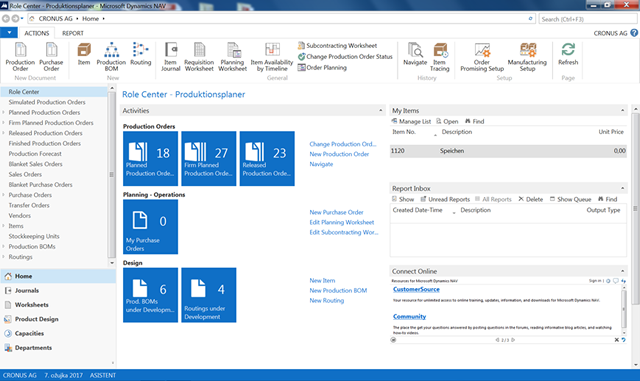Refresh the page
The height and width of the screenshot is (381, 640).
click(x=568, y=54)
